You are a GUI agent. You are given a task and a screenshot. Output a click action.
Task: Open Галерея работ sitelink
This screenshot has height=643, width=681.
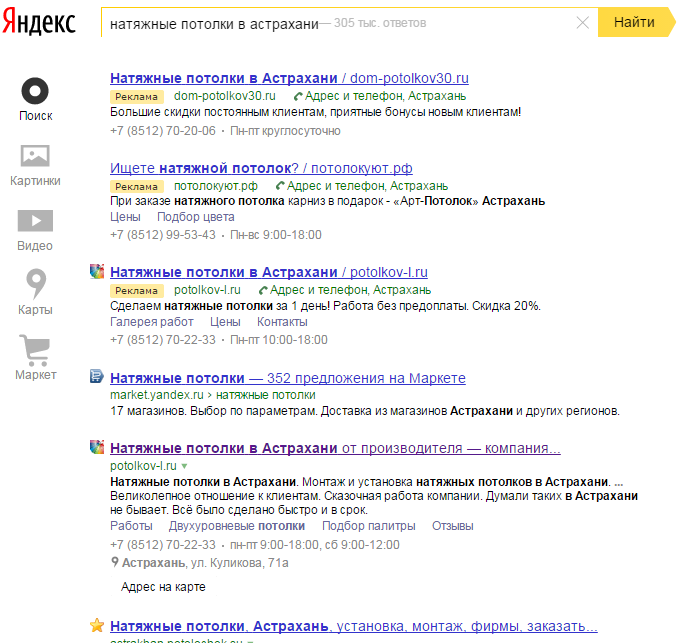pos(152,322)
